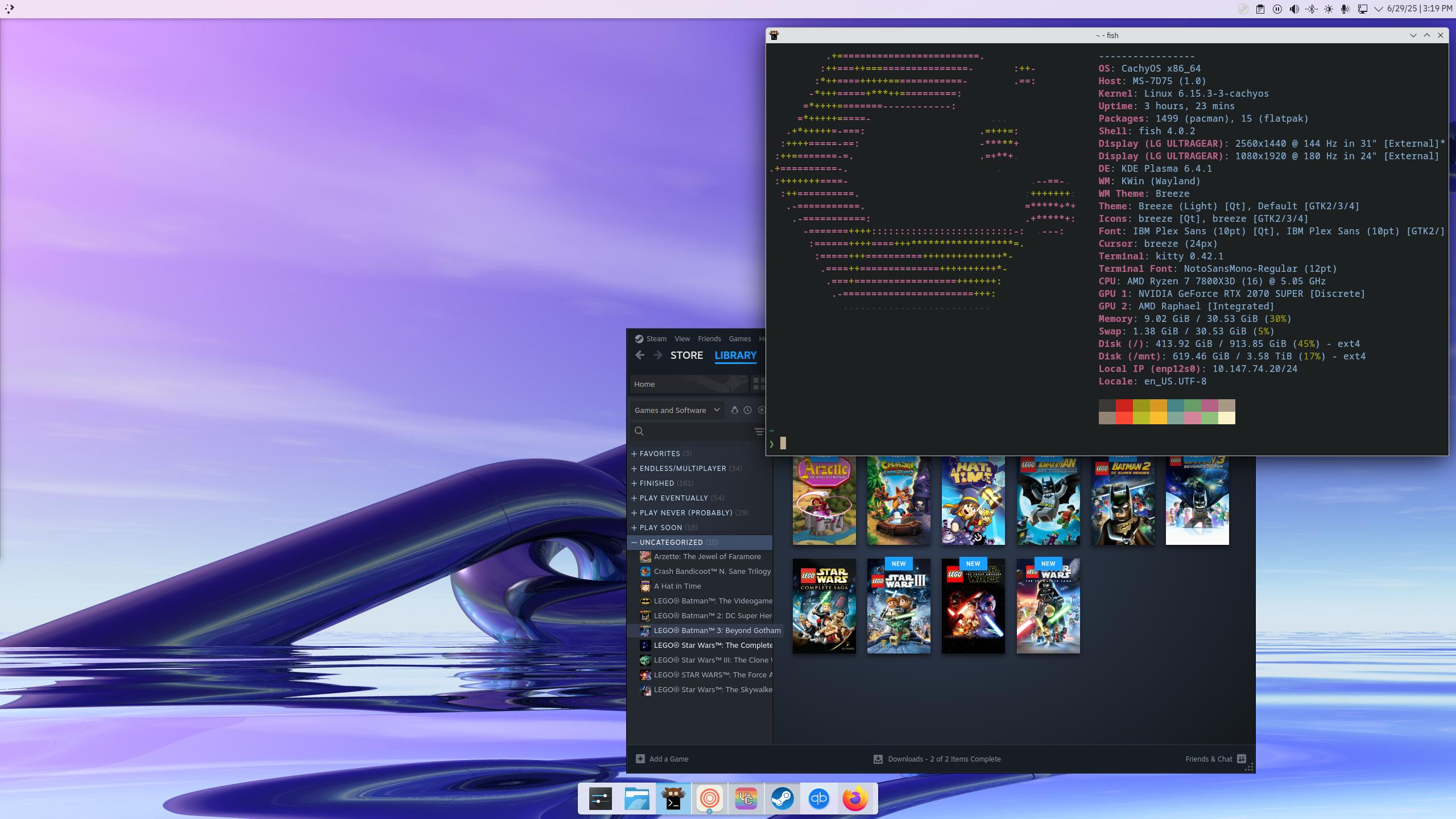
Task: Open Friends & Chat icon
Action: (1242, 759)
